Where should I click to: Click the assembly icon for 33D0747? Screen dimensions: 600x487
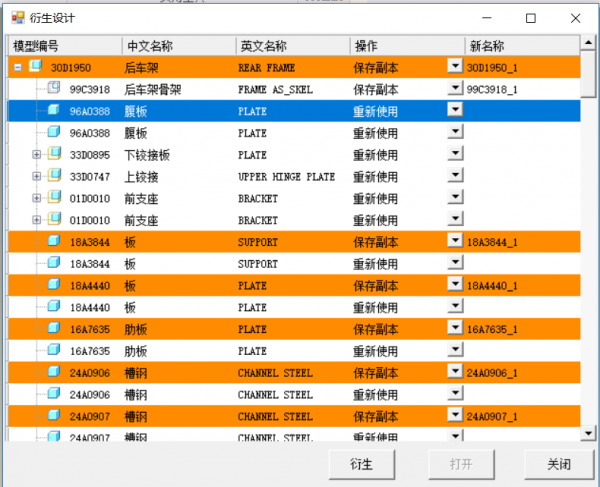pos(54,176)
